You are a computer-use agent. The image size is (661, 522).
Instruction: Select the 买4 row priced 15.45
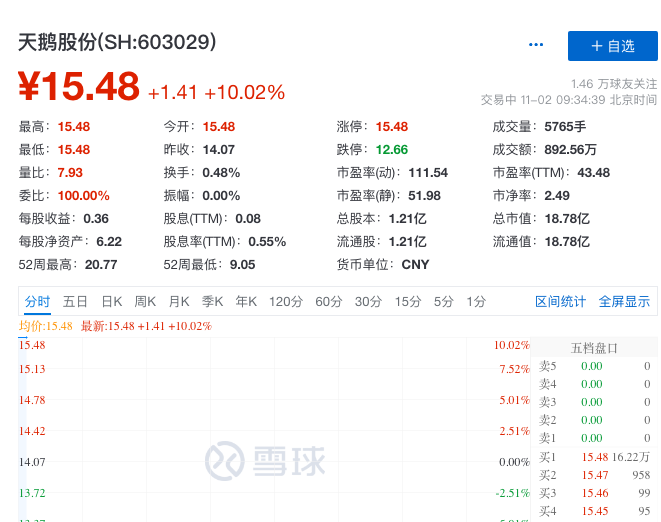pyautogui.click(x=594, y=511)
